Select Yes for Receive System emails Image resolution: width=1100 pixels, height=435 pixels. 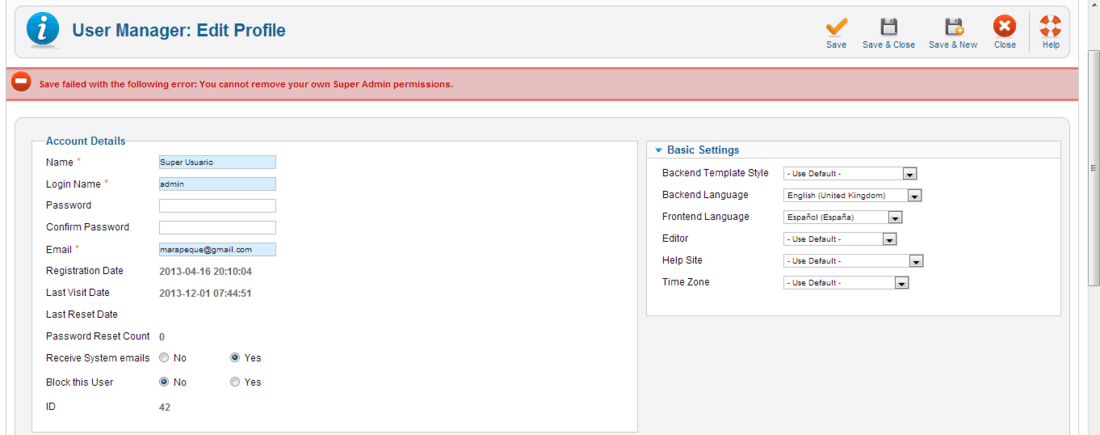[x=235, y=358]
